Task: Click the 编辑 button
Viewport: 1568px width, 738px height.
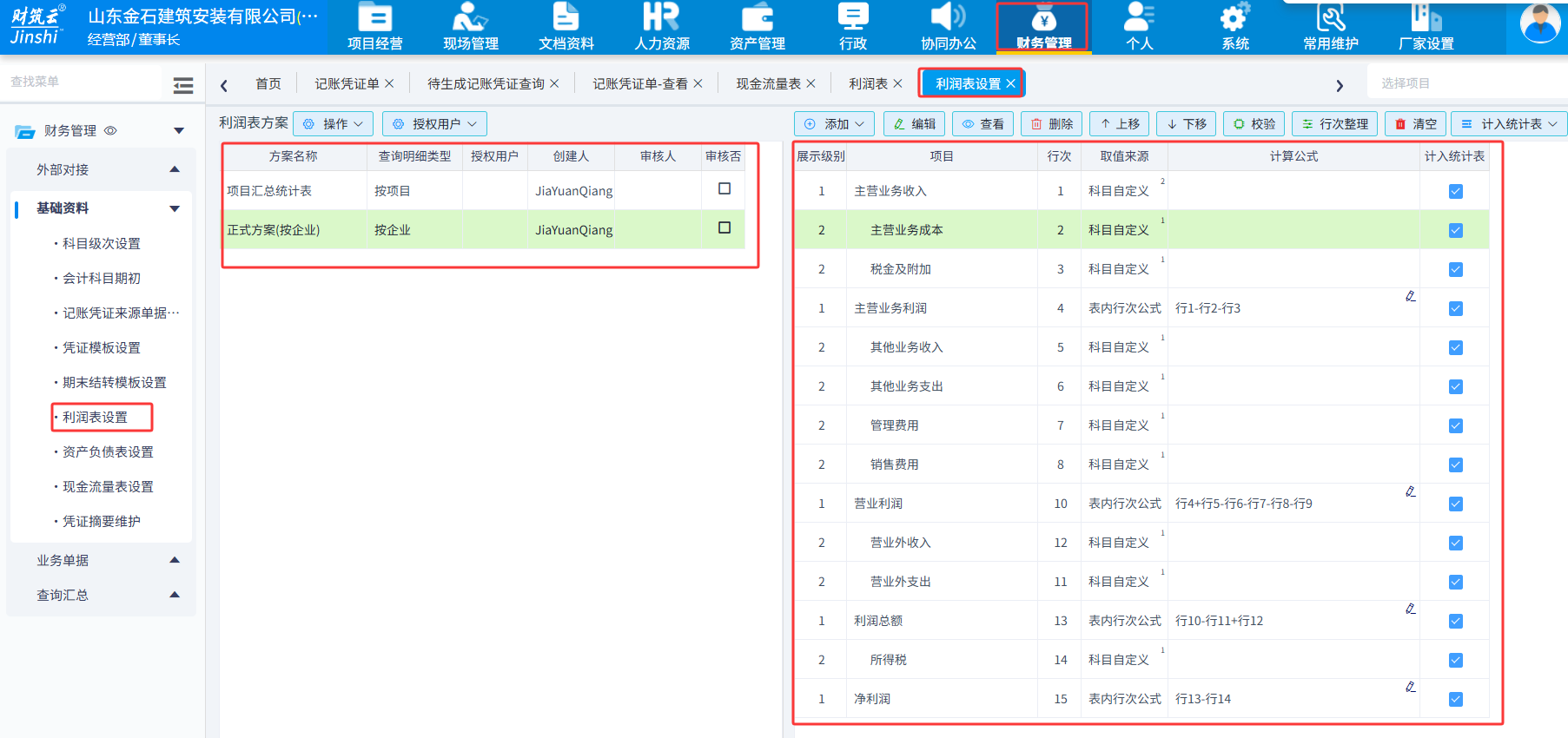Action: click(915, 124)
